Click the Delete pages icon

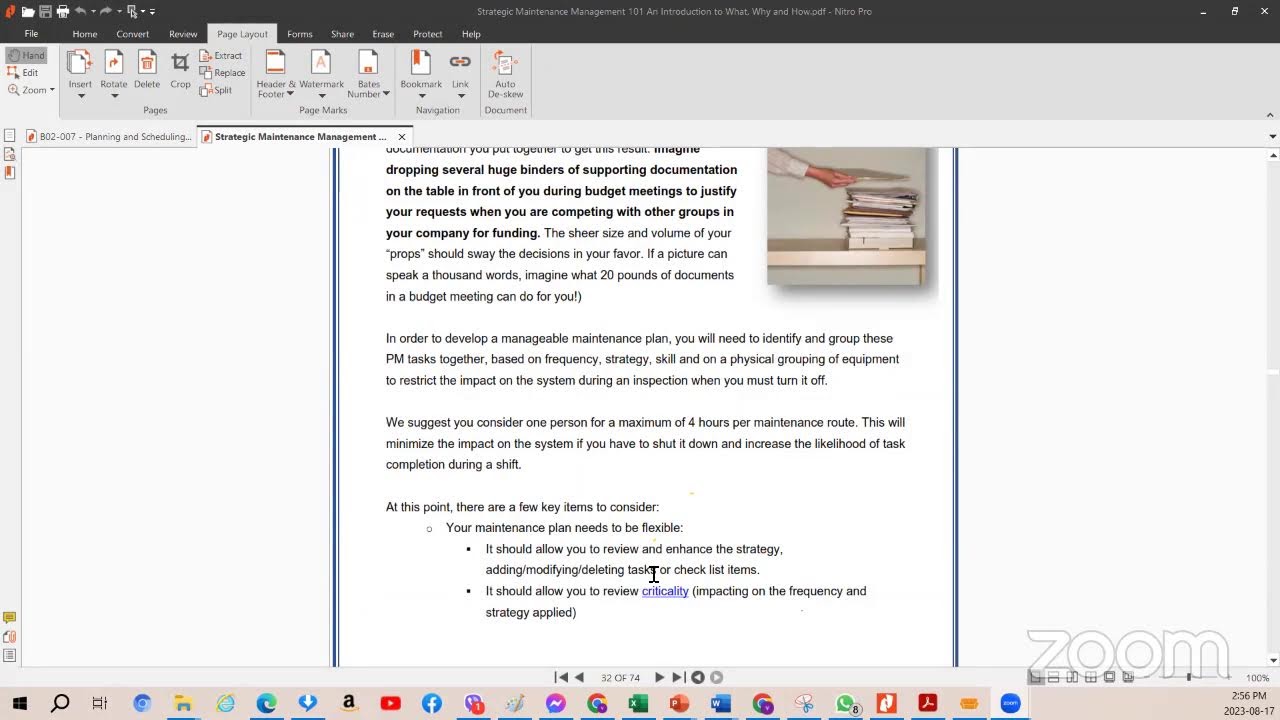147,62
